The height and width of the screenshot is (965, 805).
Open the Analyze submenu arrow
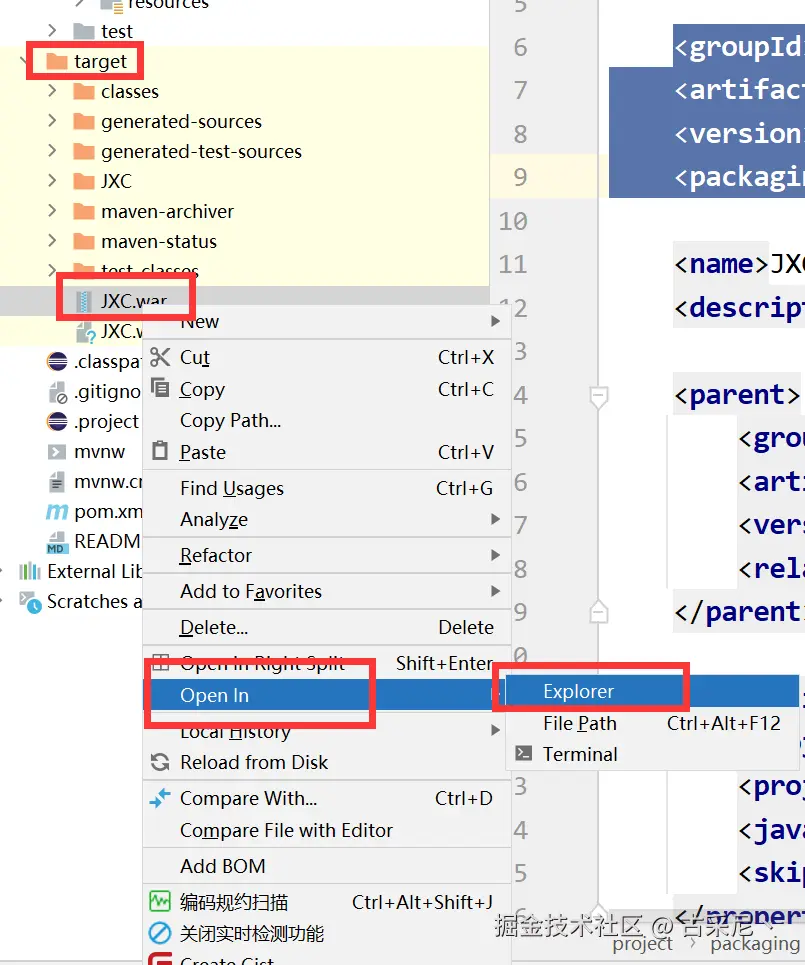coord(495,519)
